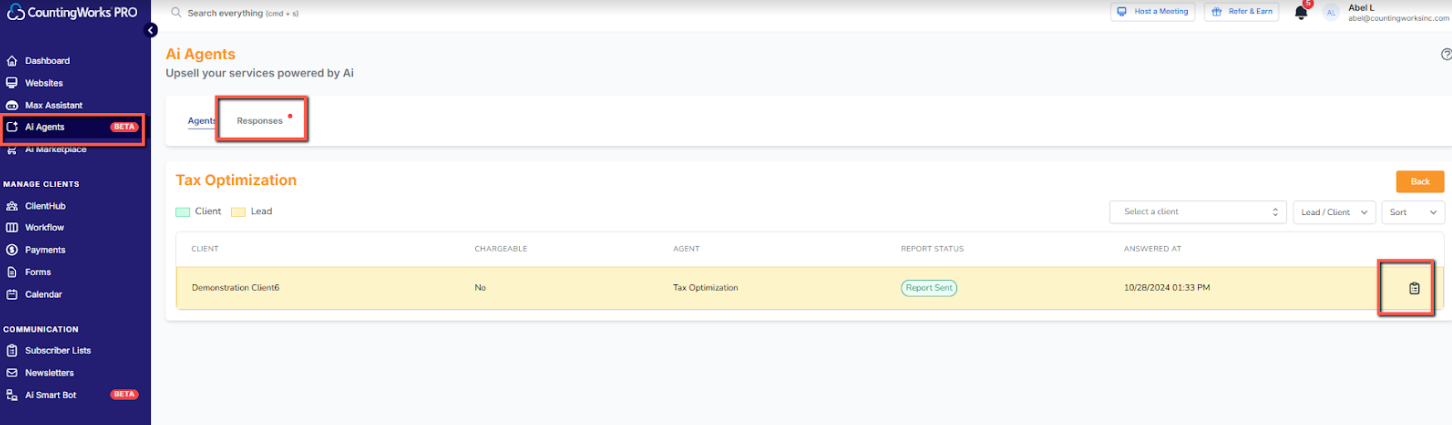Click the 10/28/2024 01:33 PM timestamp
The width and height of the screenshot is (1452, 425).
1167,288
